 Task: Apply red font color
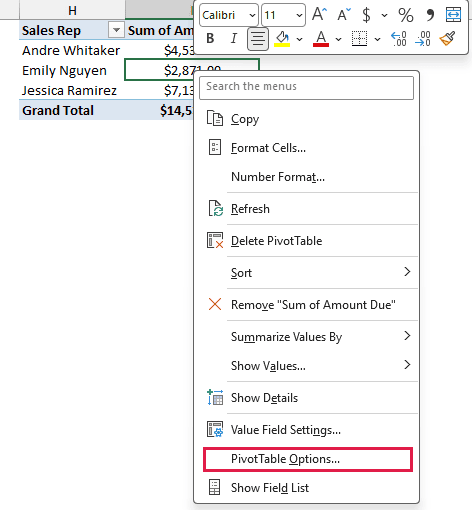(321, 39)
